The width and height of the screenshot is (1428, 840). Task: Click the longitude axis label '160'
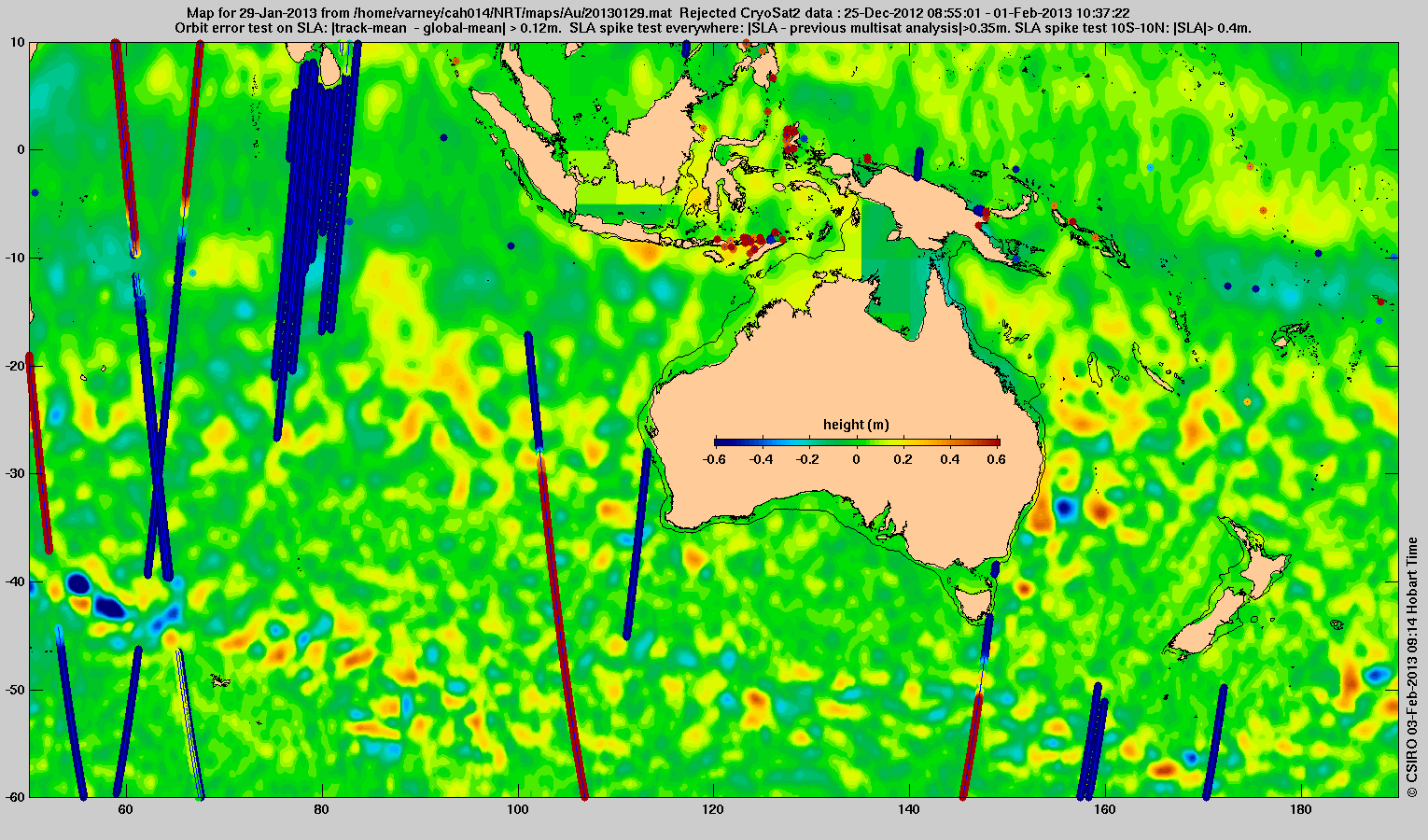click(x=1105, y=810)
